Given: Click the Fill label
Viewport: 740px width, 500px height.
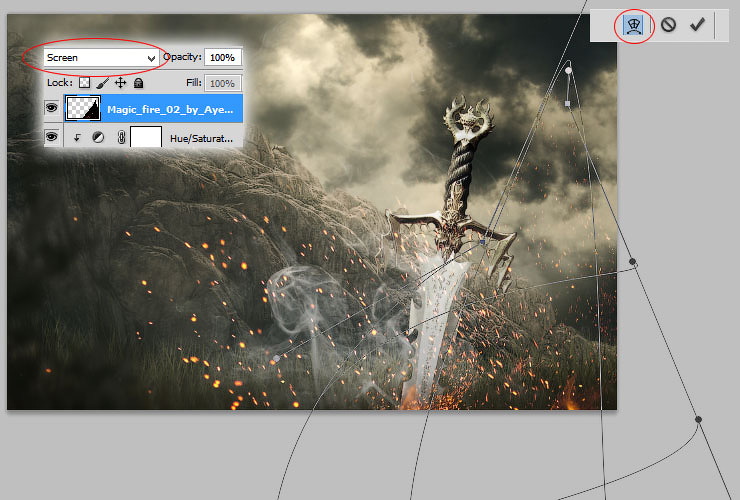Looking at the screenshot, I should coord(193,83).
